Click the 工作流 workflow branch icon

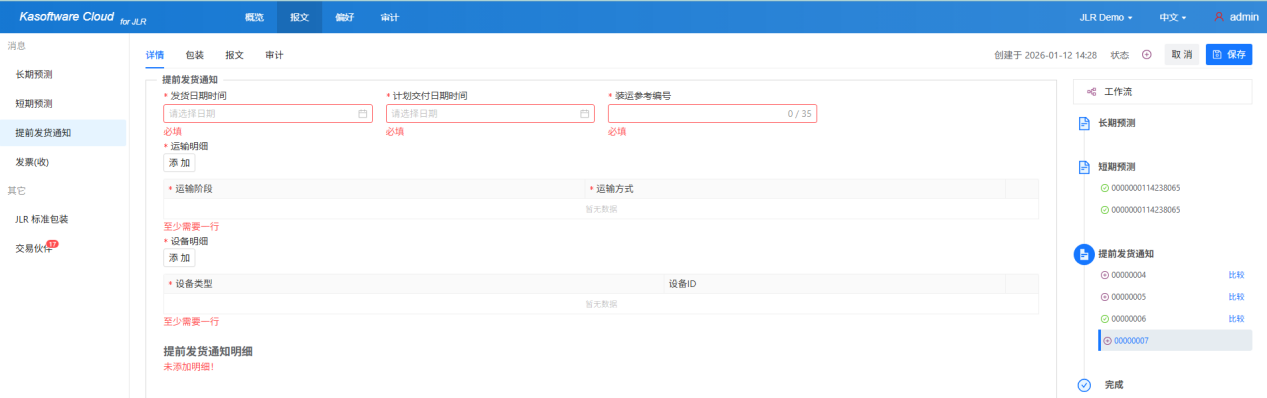coord(1092,92)
